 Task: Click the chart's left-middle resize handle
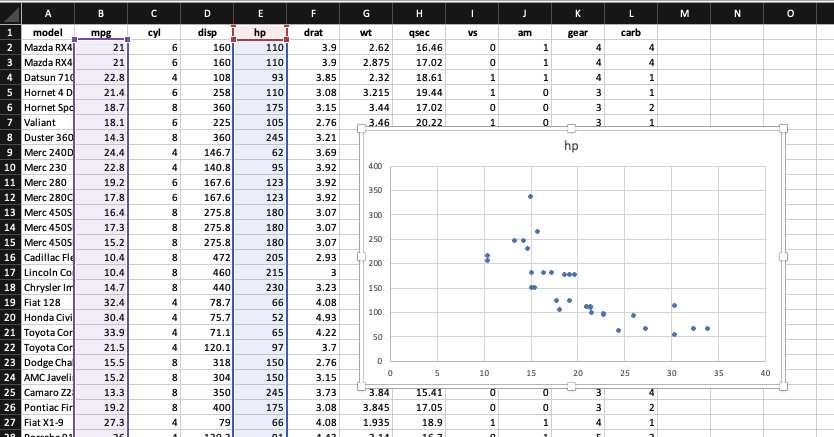(361, 258)
